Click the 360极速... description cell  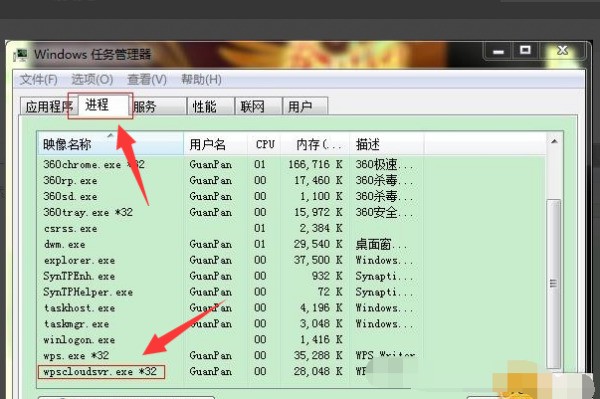[x=384, y=165]
